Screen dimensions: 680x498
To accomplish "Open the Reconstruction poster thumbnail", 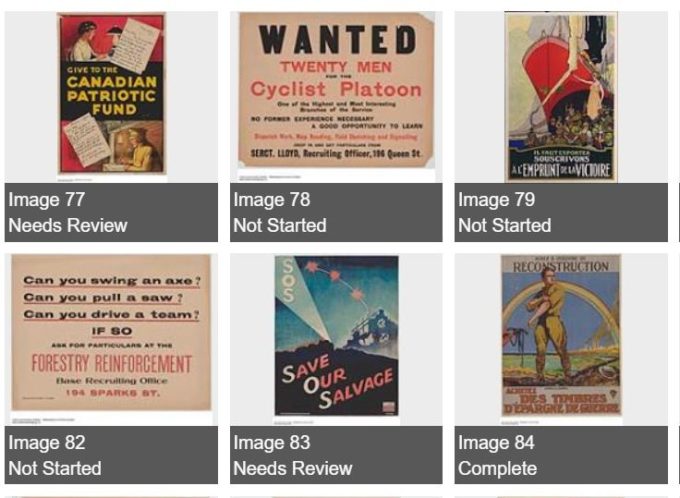I will [561, 335].
